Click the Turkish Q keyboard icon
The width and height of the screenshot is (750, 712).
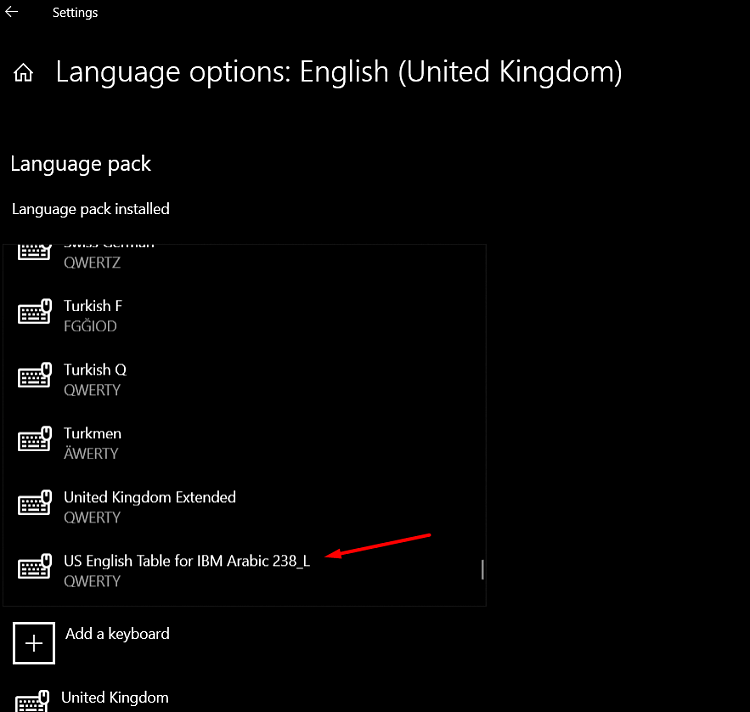35,377
